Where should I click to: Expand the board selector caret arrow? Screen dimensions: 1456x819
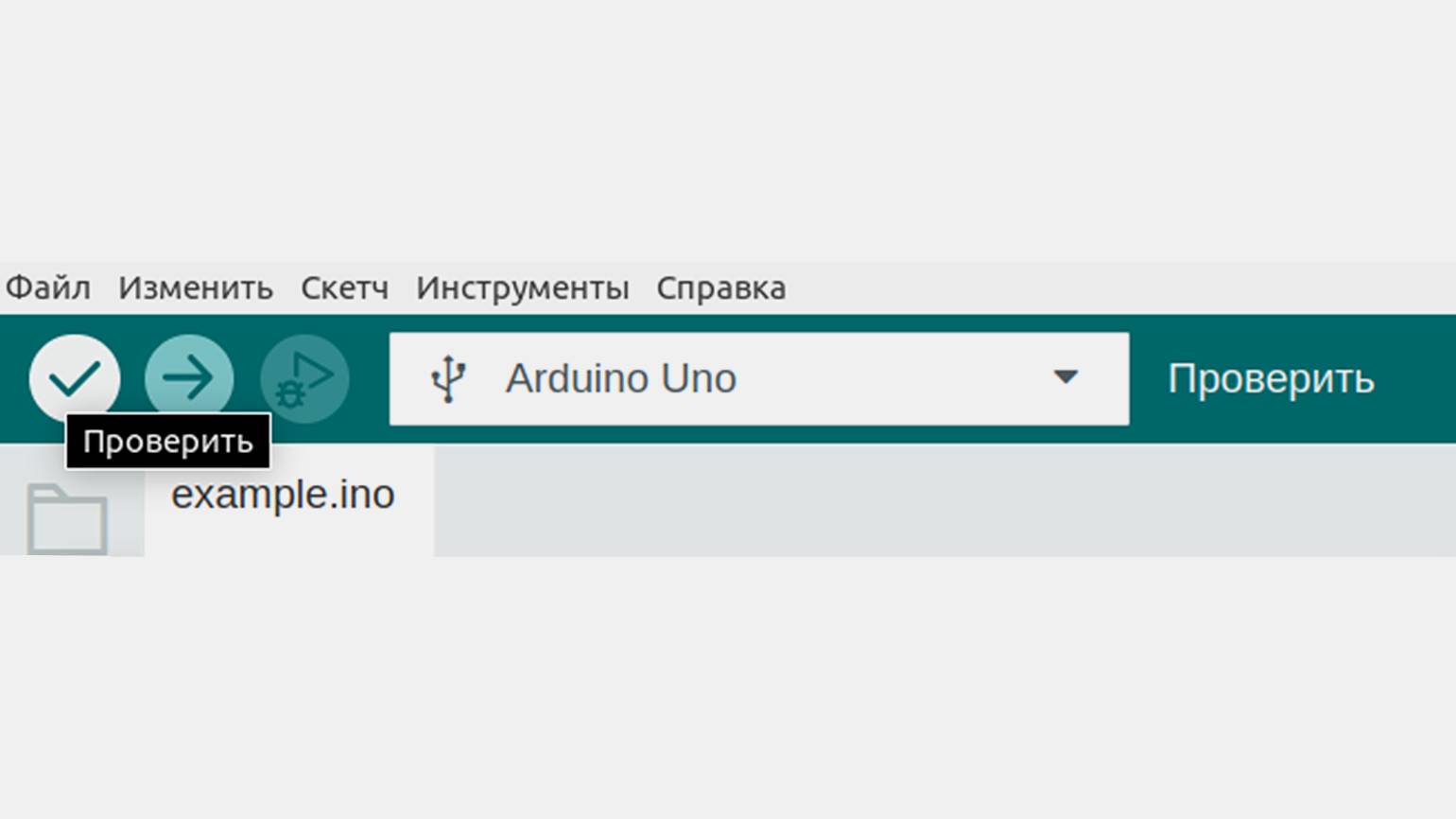coord(1066,377)
